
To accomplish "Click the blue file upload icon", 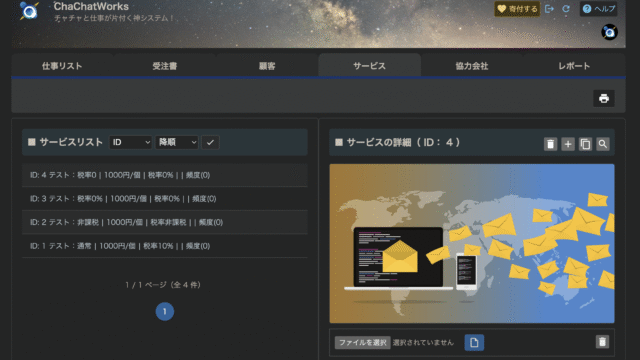I will 474,342.
